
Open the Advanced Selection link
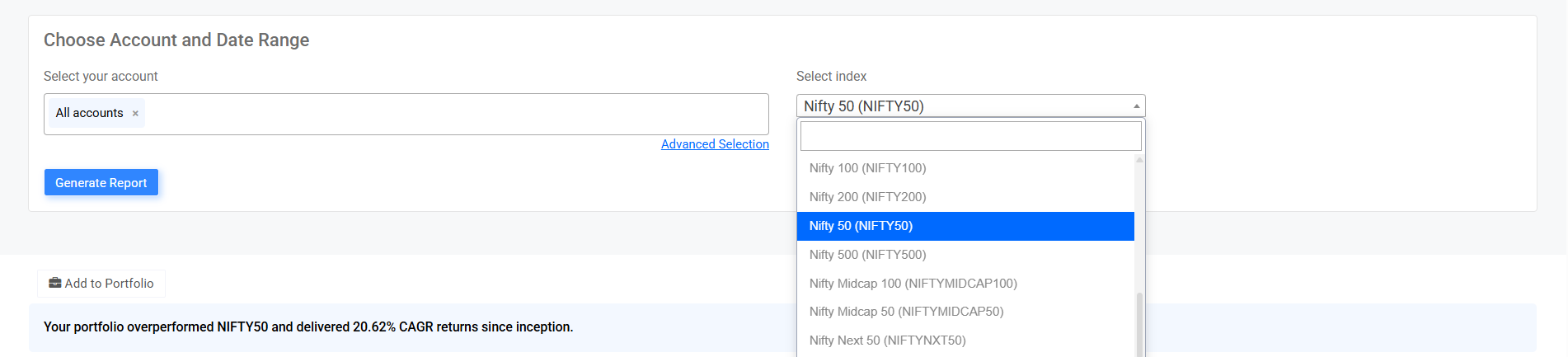click(715, 144)
